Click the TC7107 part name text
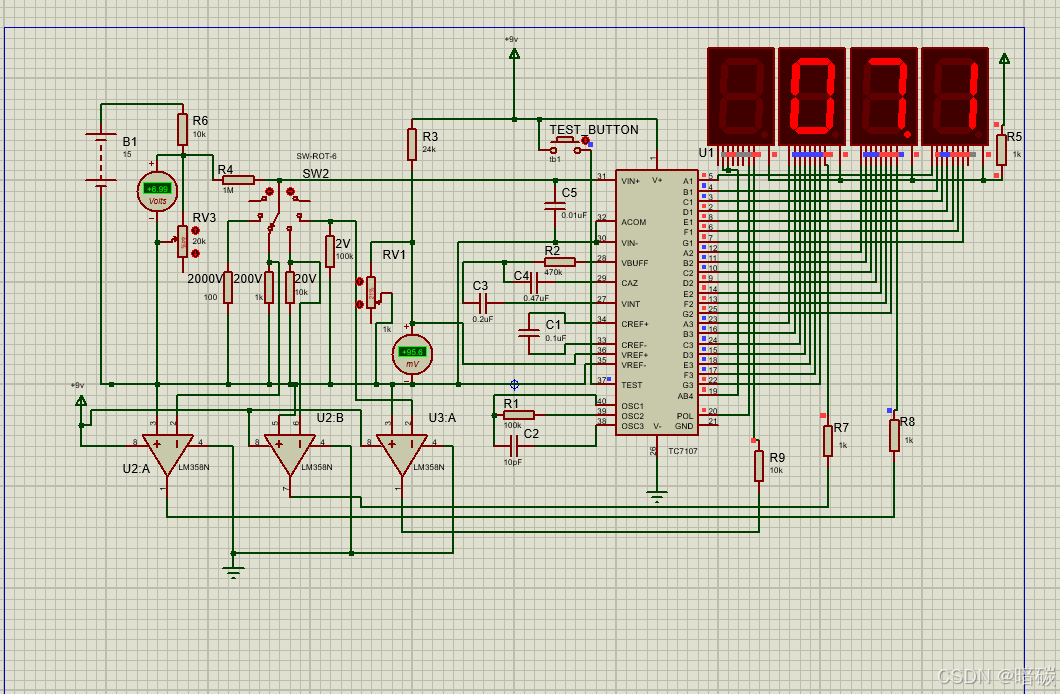The height and width of the screenshot is (694, 1060). (683, 451)
